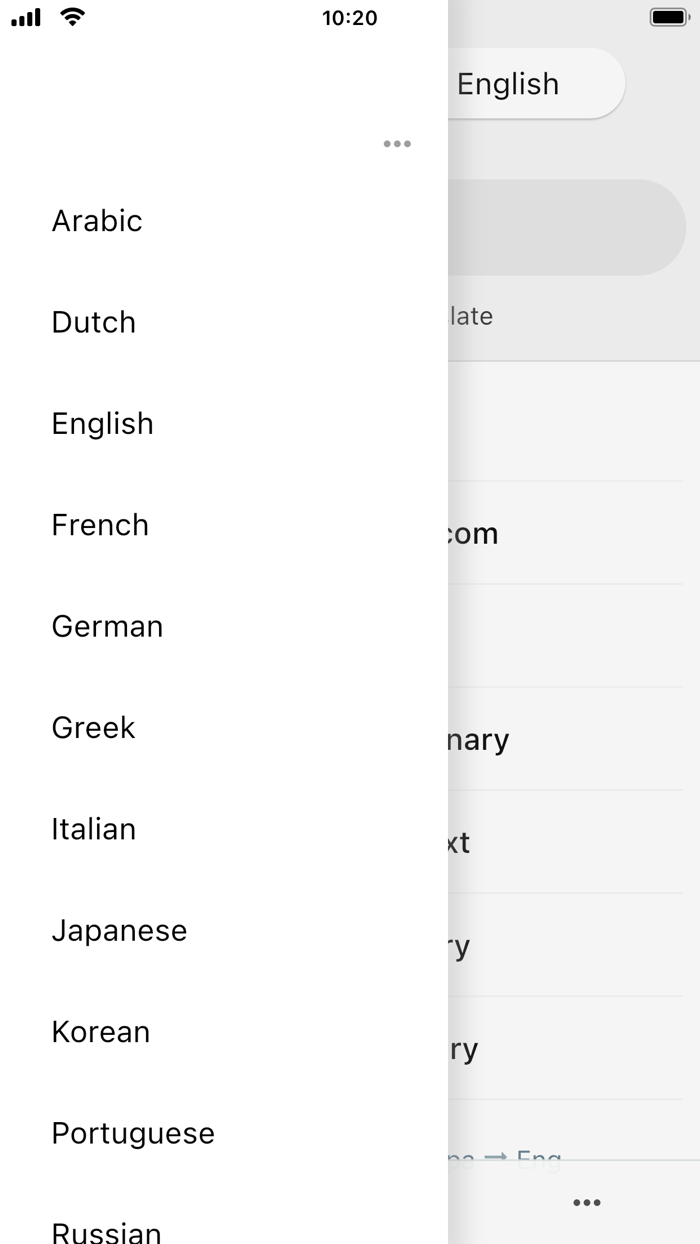Choose Portuguese as the language
Viewport: 700px width, 1244px height.
133,1133
